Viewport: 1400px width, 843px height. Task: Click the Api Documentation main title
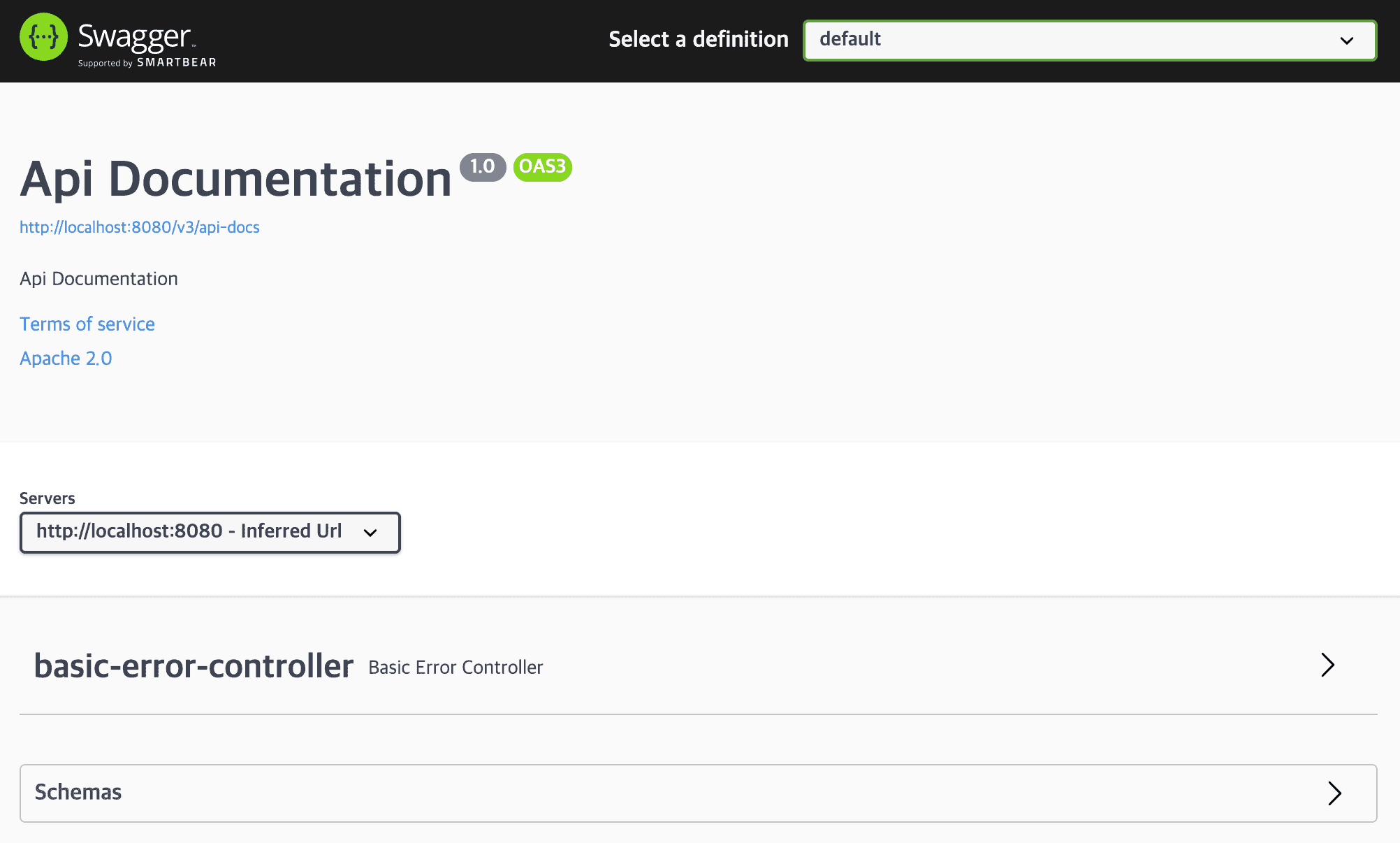tap(236, 179)
